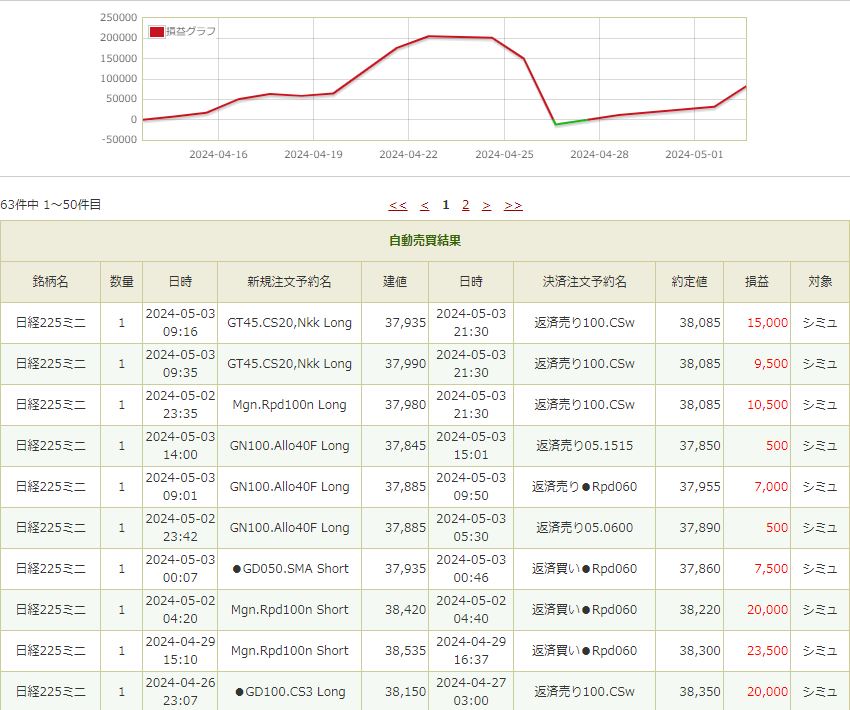Viewport: 850px width, 710px height.
Task: Select the profit value 7,000
Action: (771, 487)
